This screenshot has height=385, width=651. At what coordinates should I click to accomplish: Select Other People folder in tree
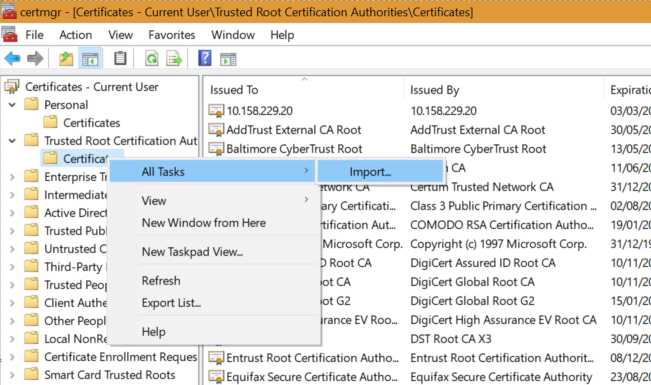click(x=75, y=321)
